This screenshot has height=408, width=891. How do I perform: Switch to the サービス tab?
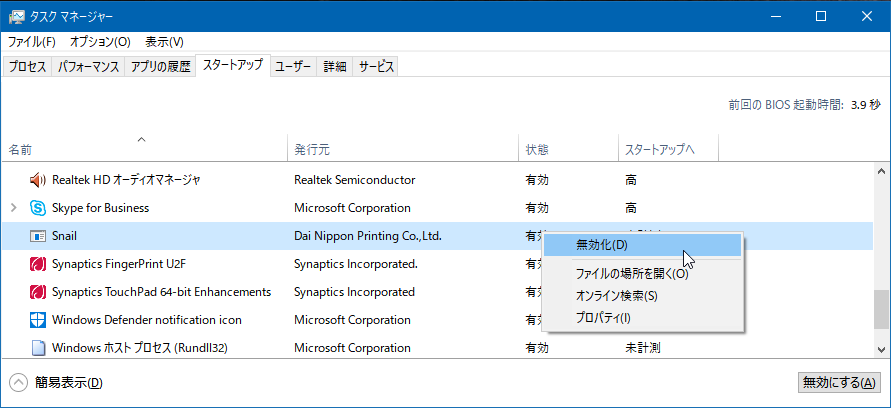tap(376, 66)
